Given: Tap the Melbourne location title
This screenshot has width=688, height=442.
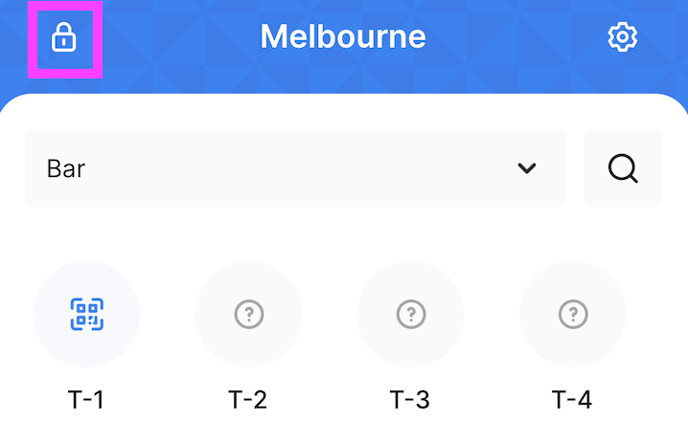Looking at the screenshot, I should (343, 38).
